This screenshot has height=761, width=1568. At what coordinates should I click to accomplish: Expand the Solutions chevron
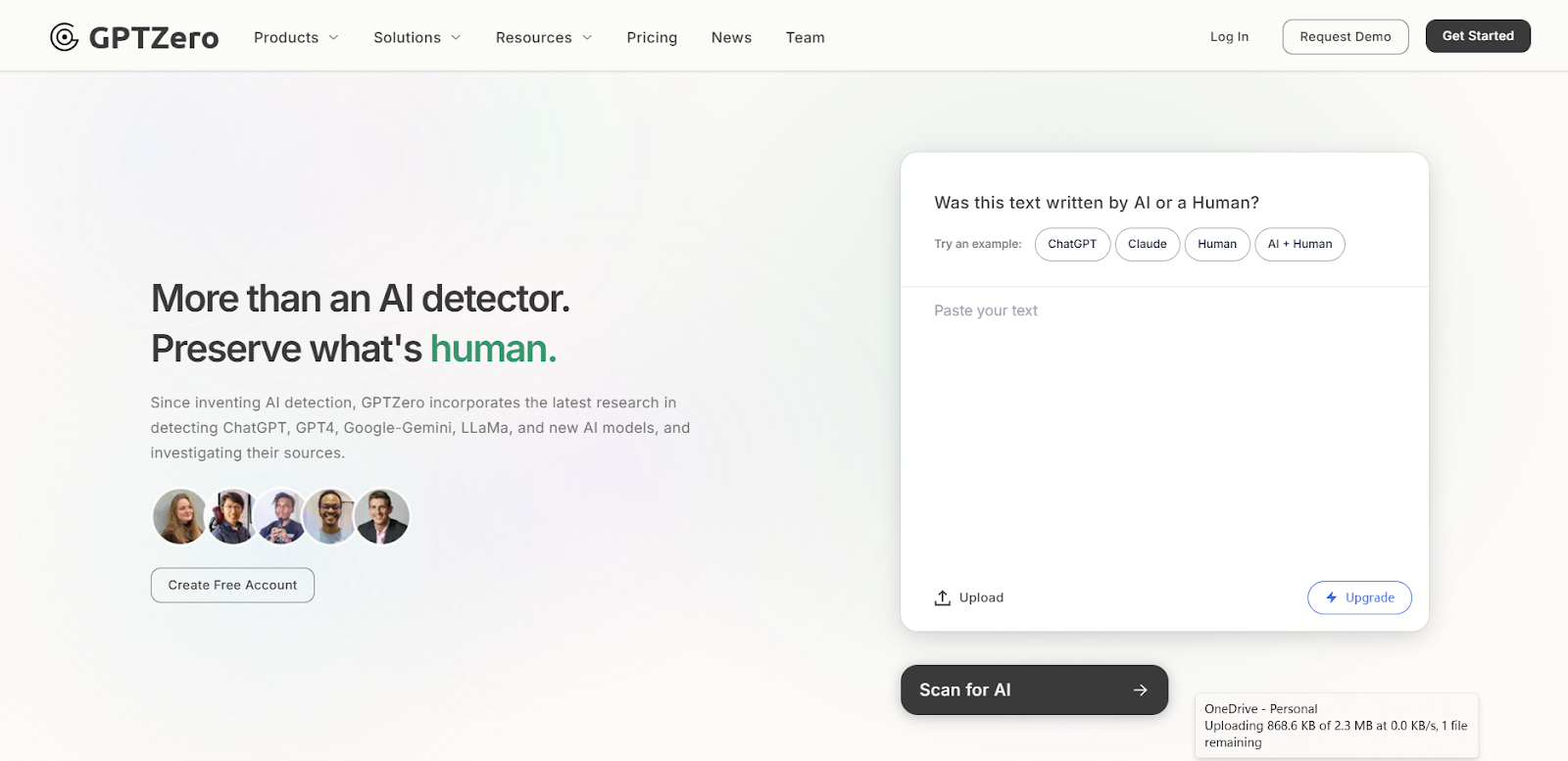[x=456, y=37]
